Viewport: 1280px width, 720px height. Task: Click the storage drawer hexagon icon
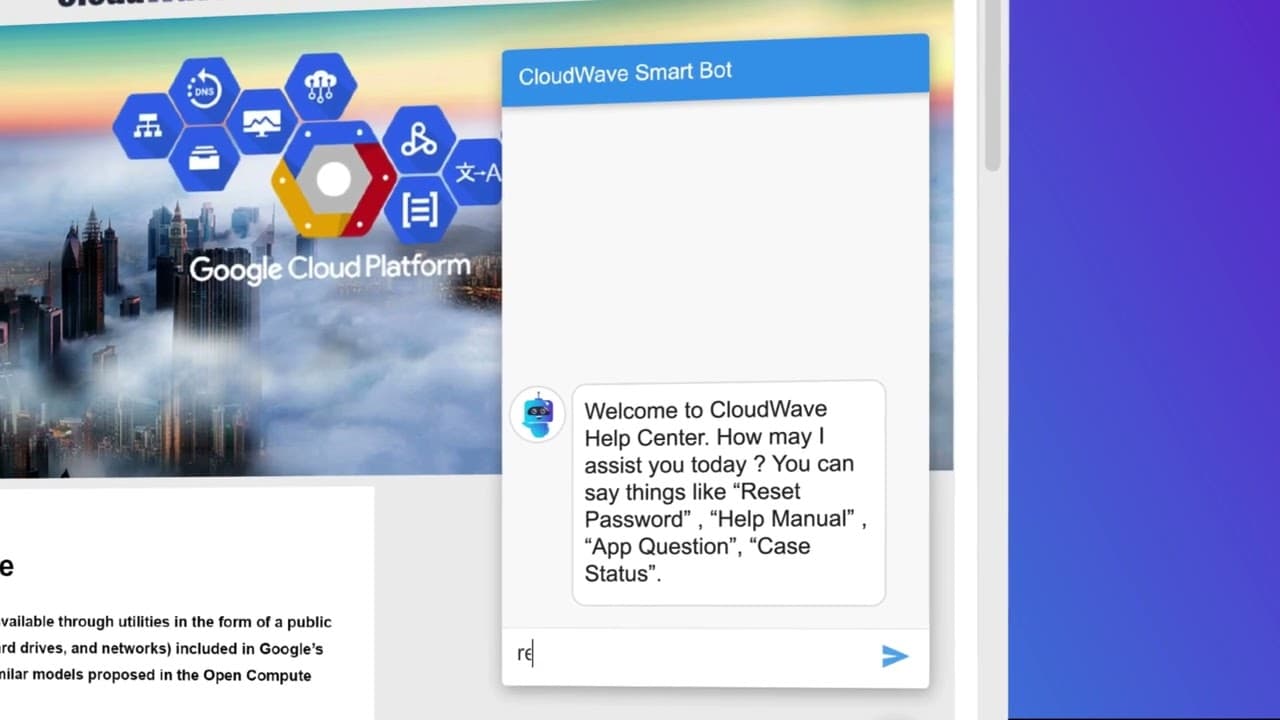[204, 158]
